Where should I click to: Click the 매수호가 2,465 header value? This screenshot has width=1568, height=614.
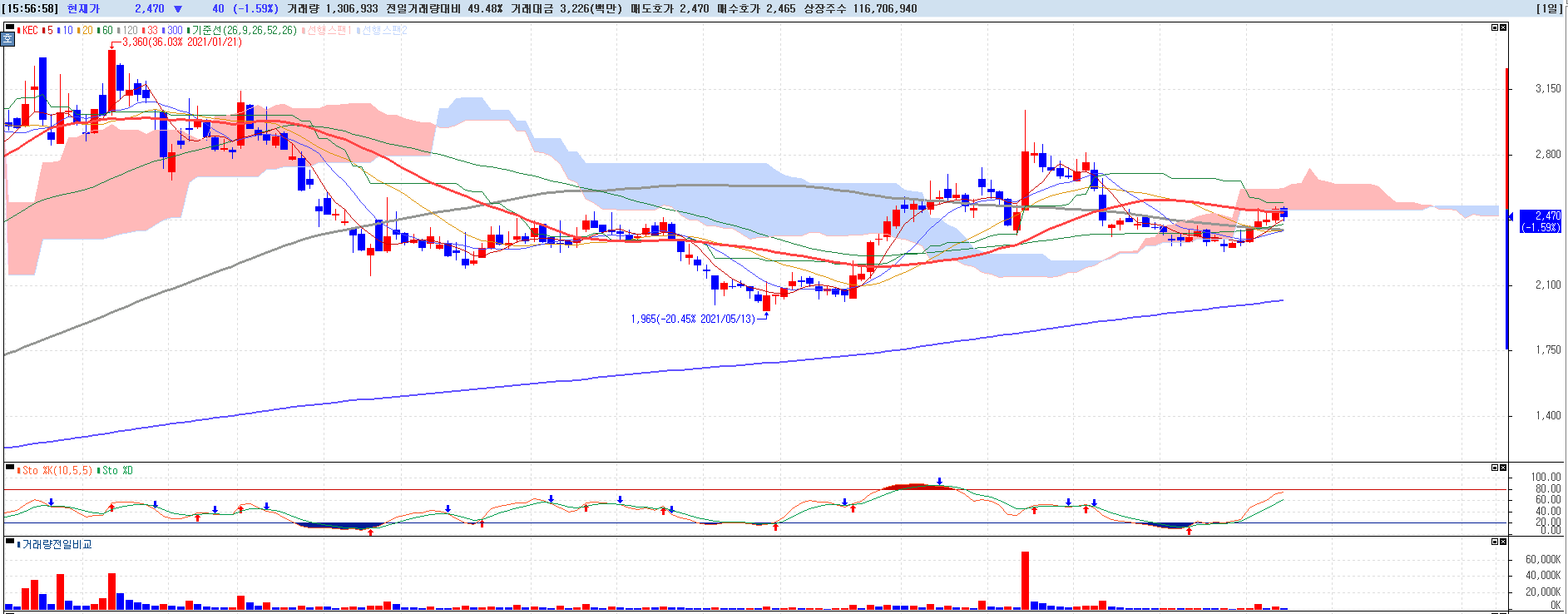click(x=756, y=8)
